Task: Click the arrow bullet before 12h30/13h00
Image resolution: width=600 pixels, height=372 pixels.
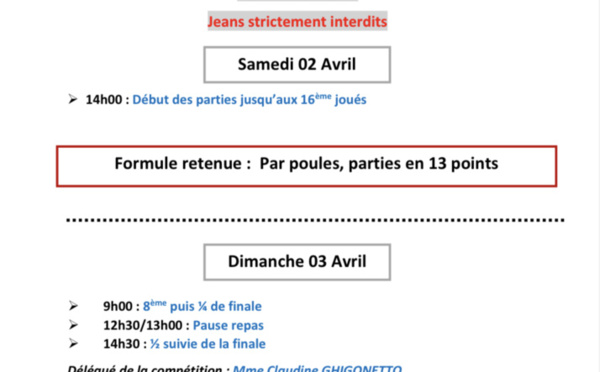Action: tap(73, 325)
